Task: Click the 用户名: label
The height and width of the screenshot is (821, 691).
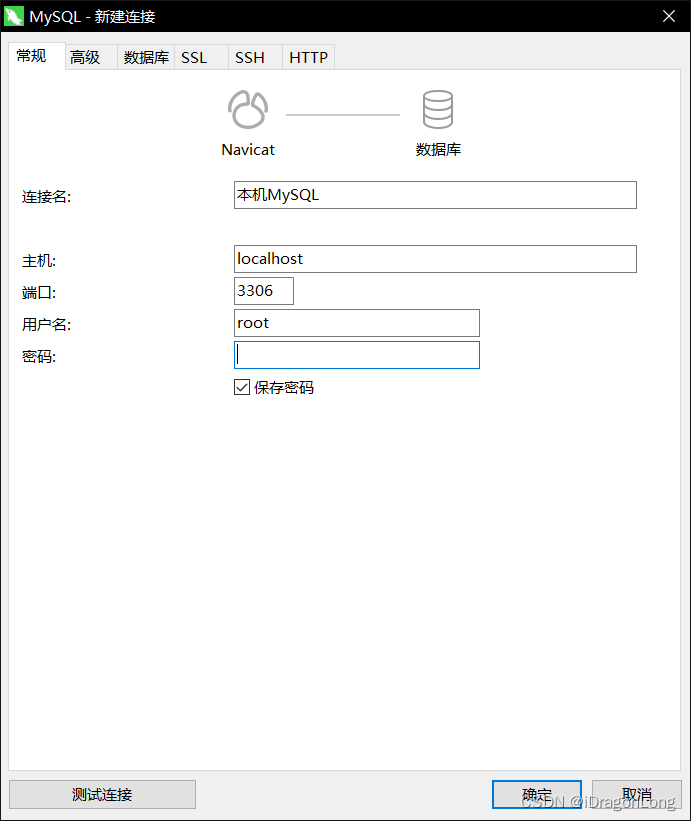Action: coord(46,325)
